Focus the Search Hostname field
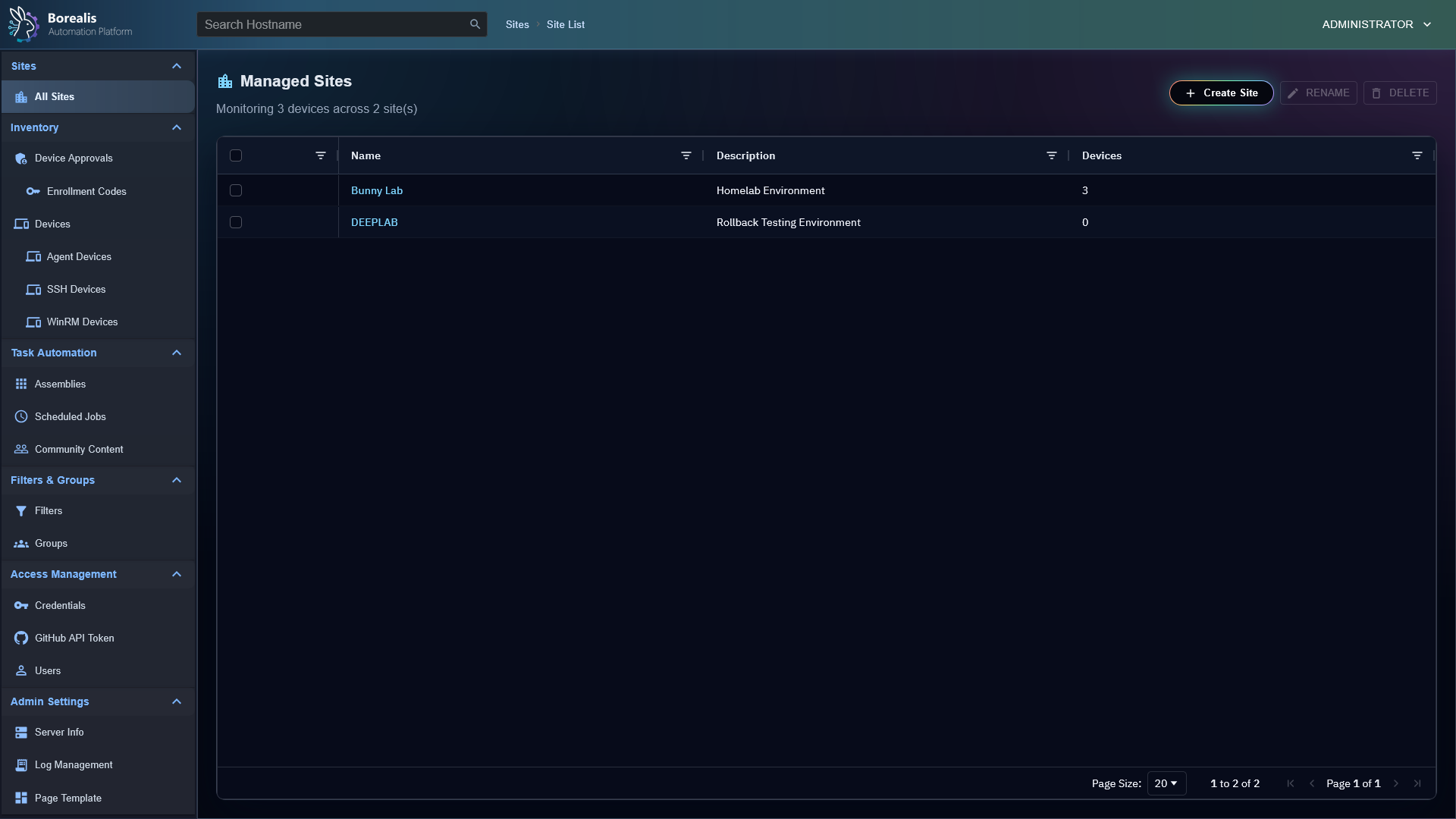 334,24
